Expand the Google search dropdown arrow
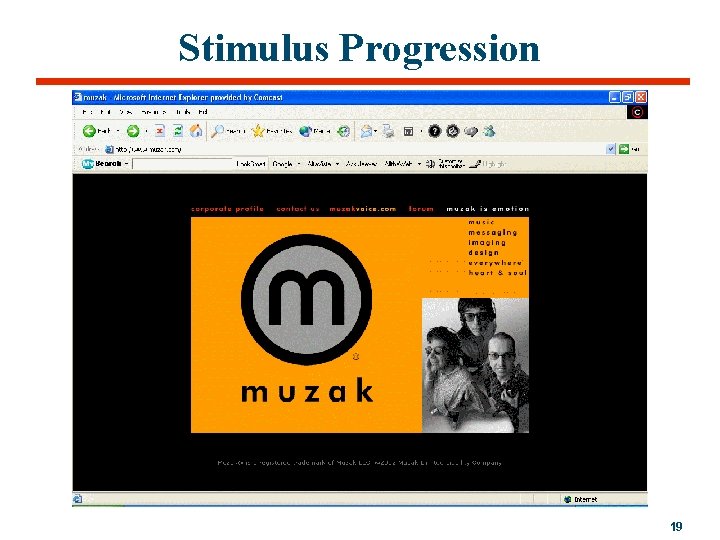 [299, 163]
